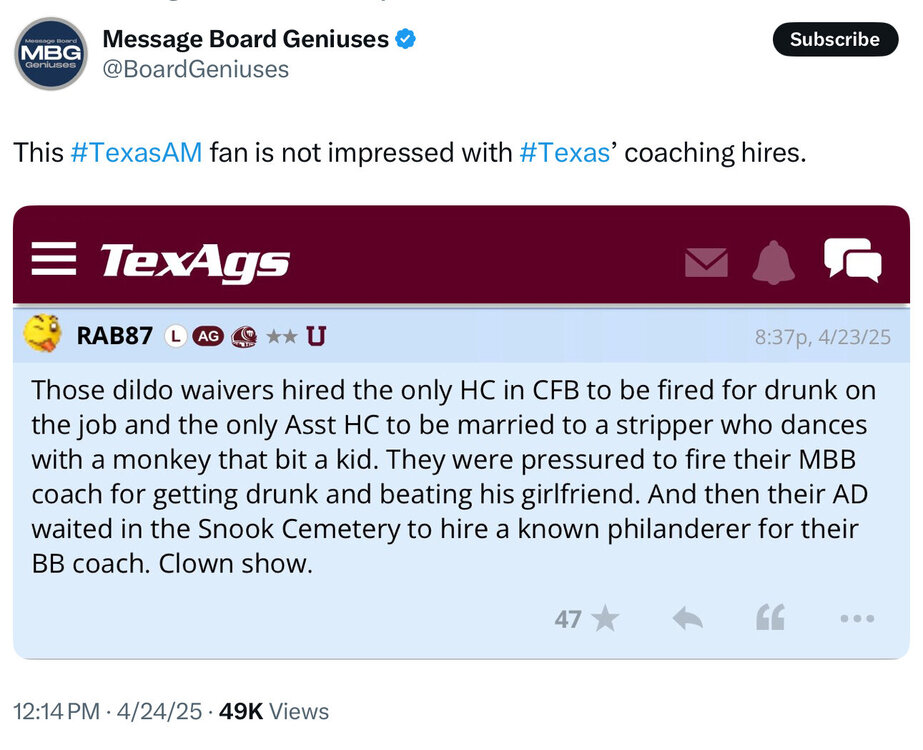
Task: Quote the post with quotation icon
Action: pyautogui.click(x=770, y=620)
